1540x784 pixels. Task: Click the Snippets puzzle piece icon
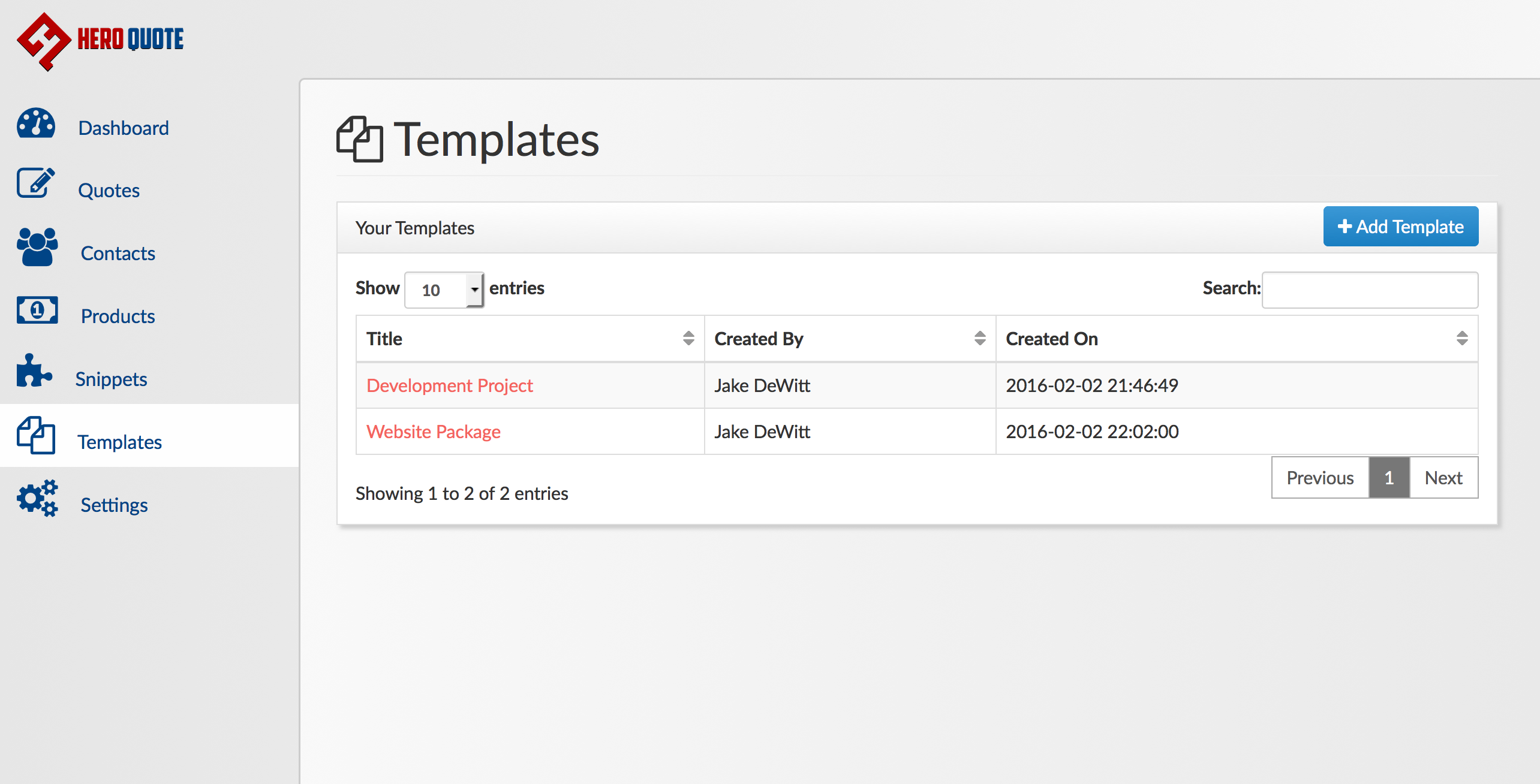click(34, 371)
